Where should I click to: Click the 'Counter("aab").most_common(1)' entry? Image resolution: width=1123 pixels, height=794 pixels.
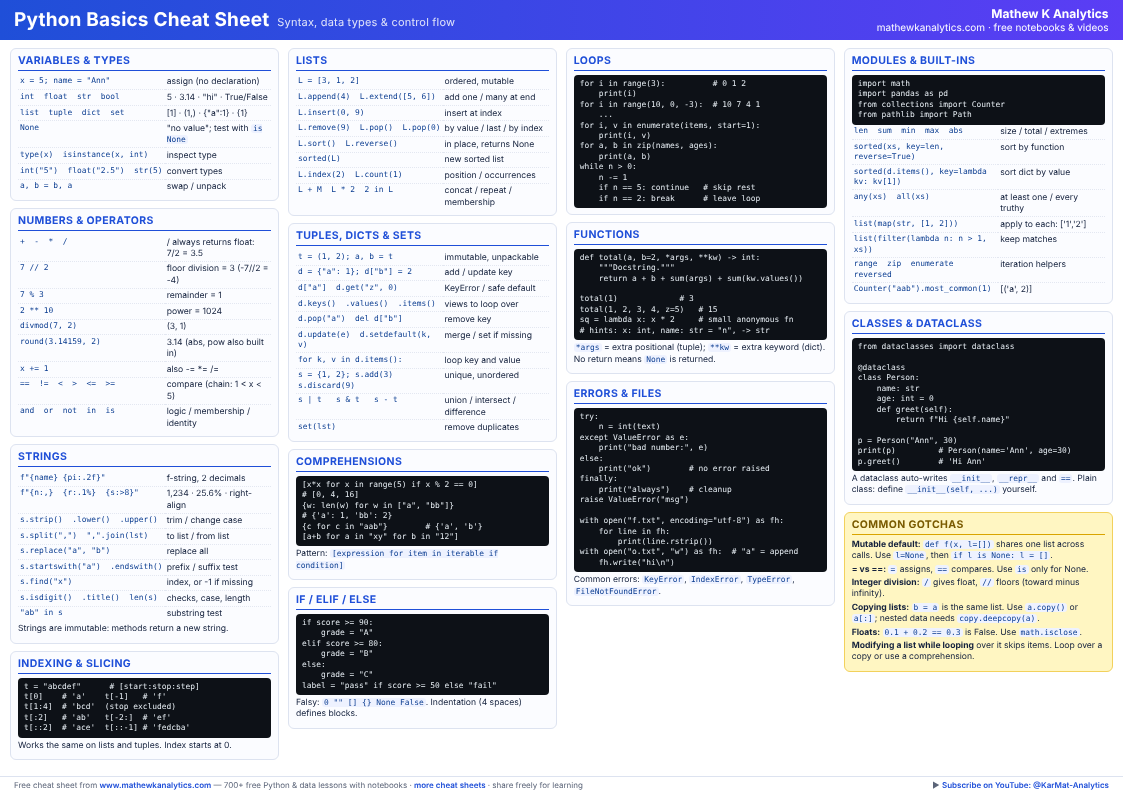[x=924, y=289]
